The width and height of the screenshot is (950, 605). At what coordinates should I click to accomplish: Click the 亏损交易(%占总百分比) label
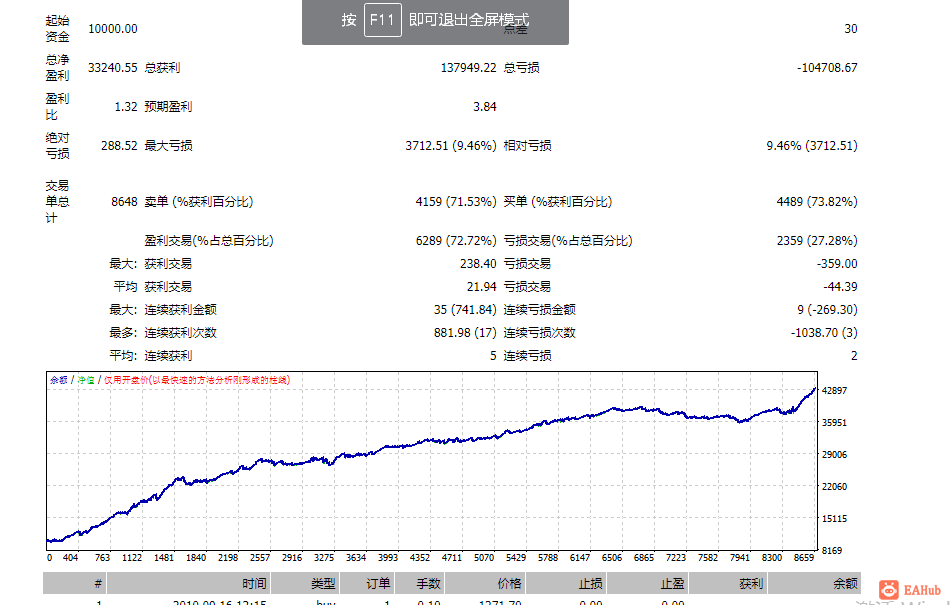click(x=568, y=240)
